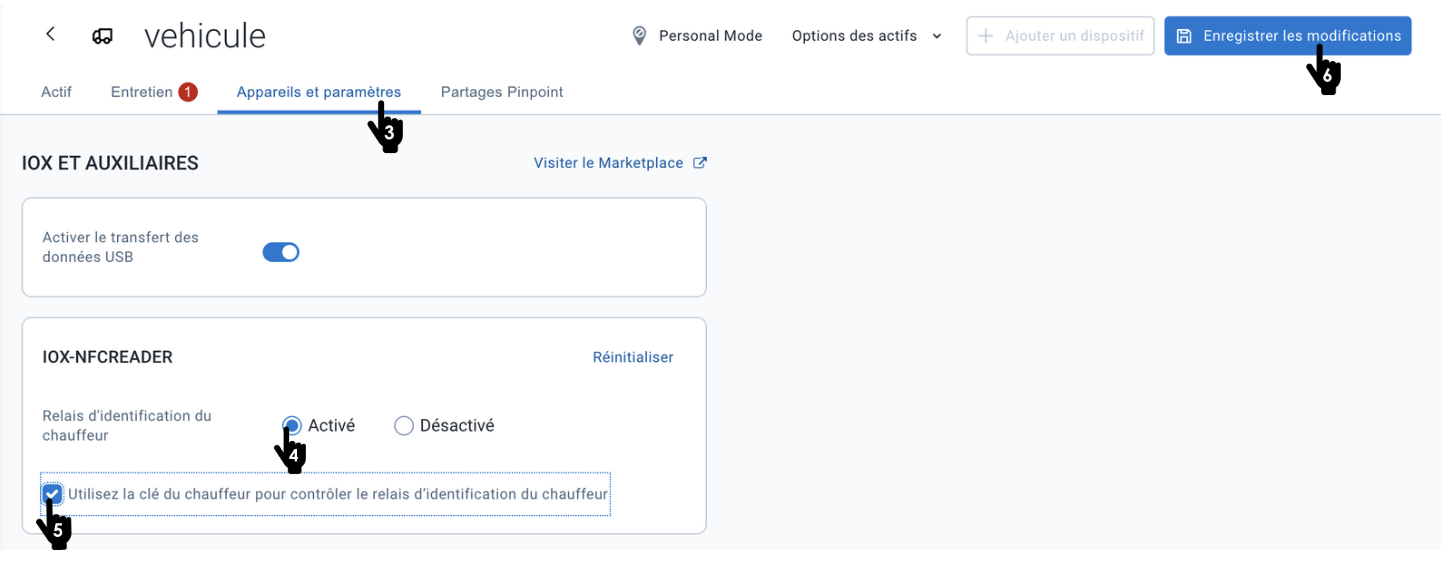This screenshot has width=1446, height=562.
Task: Open the Entretien tab
Action: tap(141, 92)
